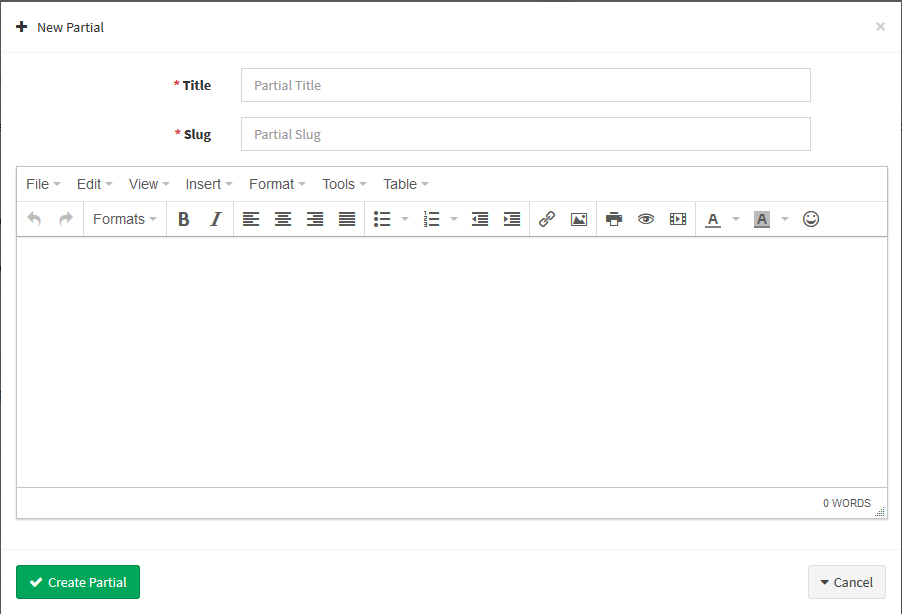Screen dimensions: 902x614
Task: Open the Edit menu
Action: pyautogui.click(x=94, y=184)
